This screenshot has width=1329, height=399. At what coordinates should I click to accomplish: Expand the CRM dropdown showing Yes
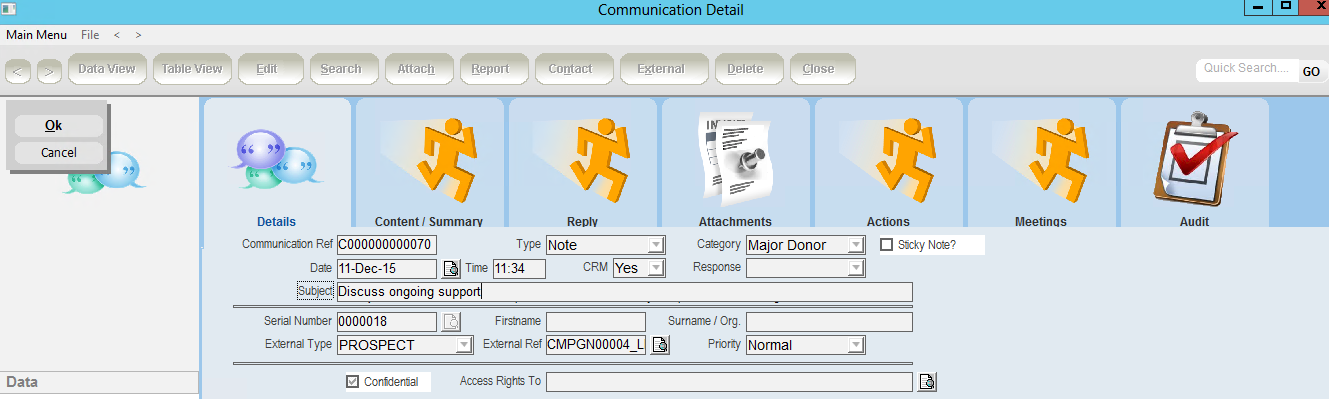656,268
